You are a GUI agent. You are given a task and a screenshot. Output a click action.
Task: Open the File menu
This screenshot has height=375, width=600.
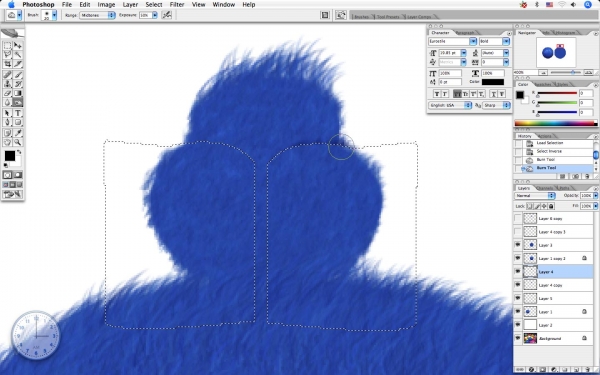tap(67, 5)
